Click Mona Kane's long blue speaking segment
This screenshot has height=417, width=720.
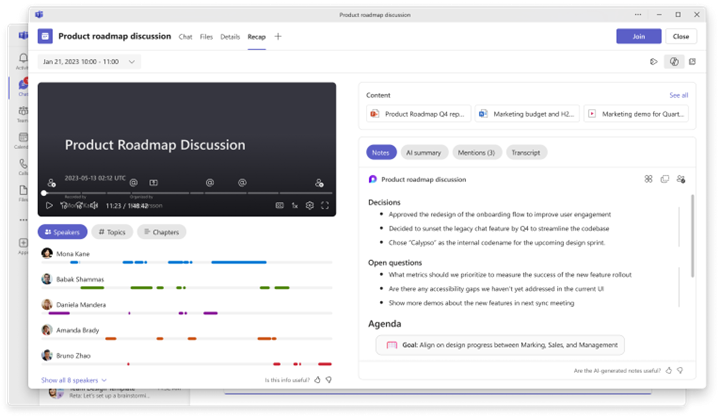point(239,262)
